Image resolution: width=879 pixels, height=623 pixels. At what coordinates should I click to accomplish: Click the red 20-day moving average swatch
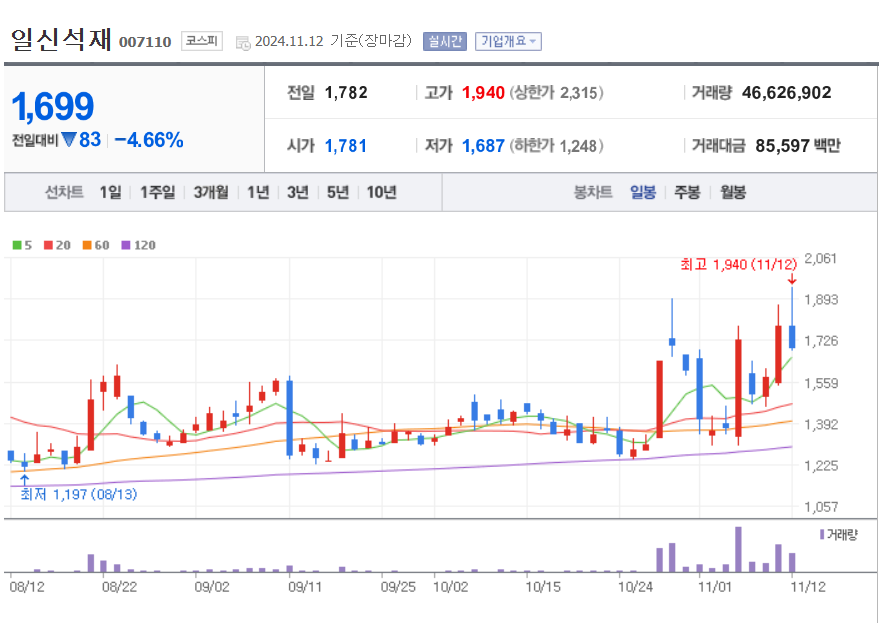[x=48, y=245]
